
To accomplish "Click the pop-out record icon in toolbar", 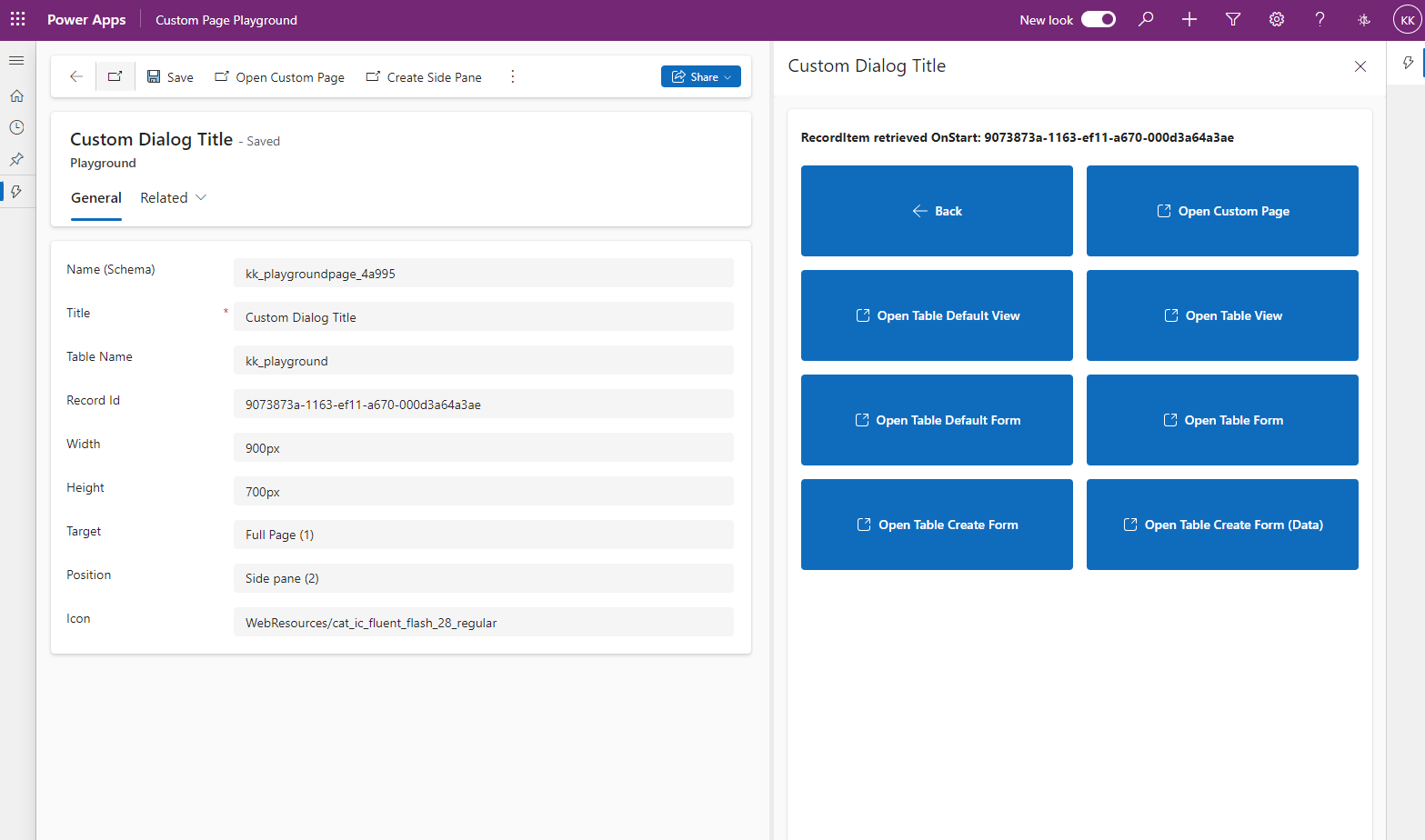I will click(x=115, y=76).
